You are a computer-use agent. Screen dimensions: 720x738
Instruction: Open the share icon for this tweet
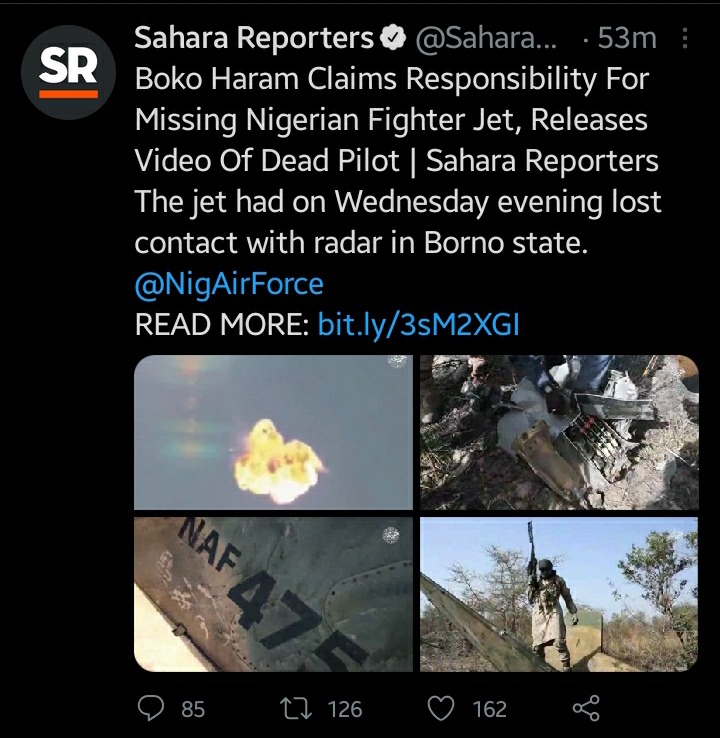[x=586, y=708]
